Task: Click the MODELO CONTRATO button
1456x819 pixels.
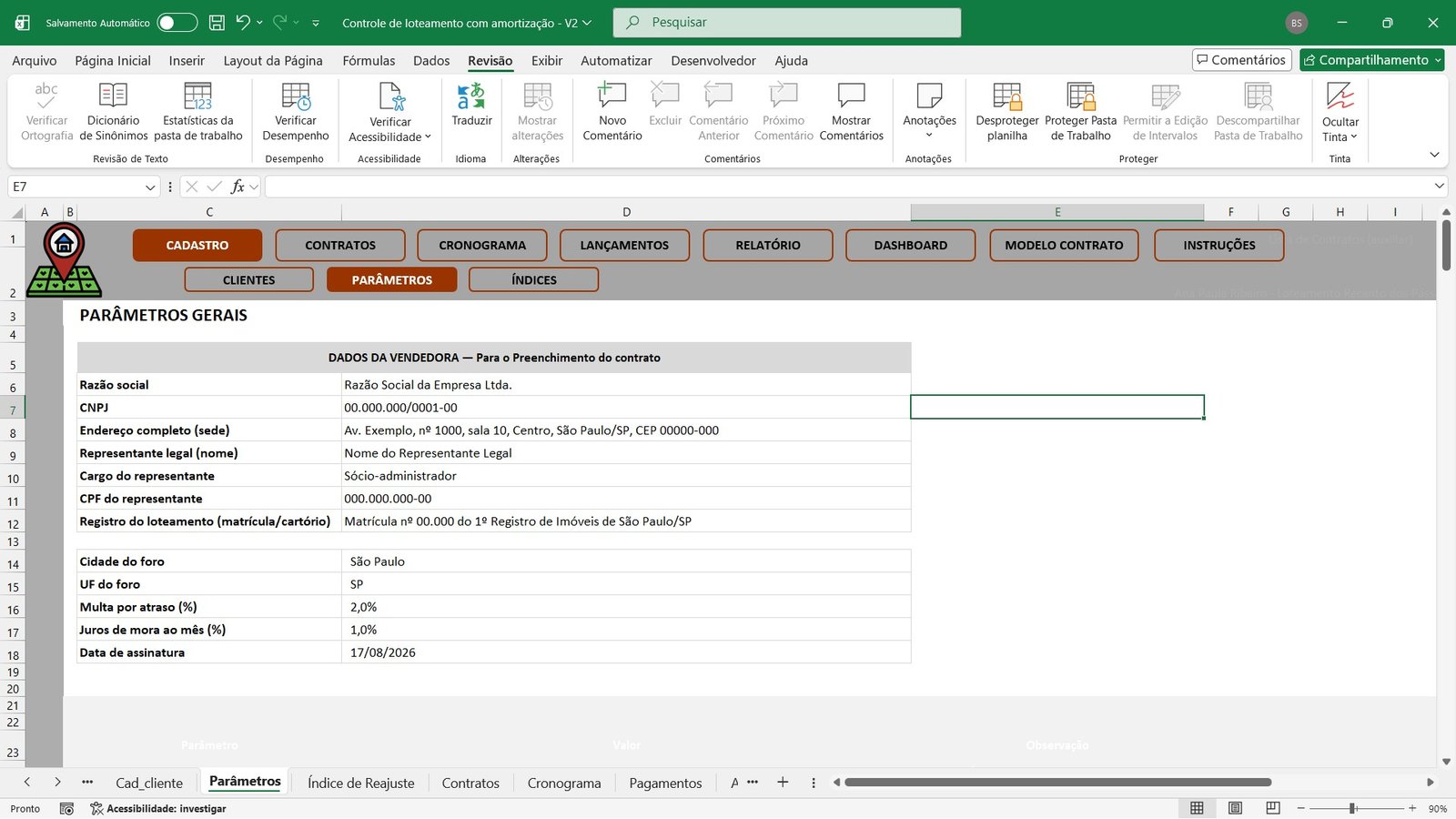Action: point(1064,245)
